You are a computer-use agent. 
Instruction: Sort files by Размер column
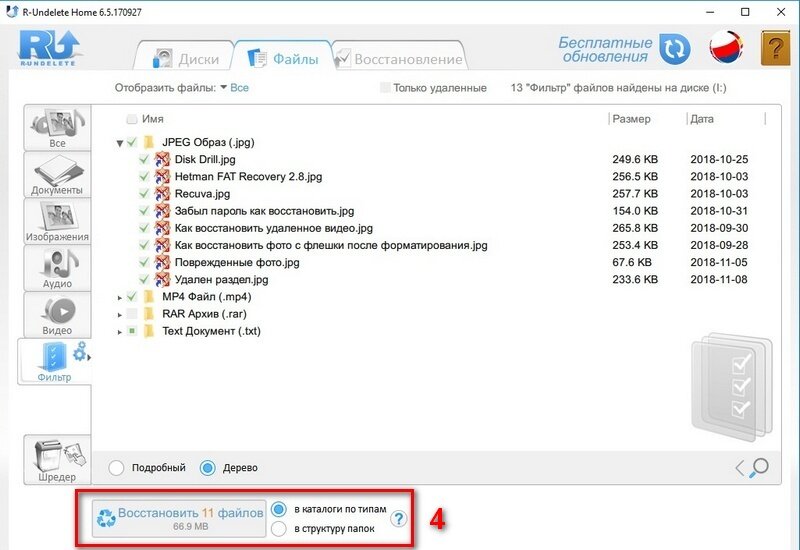pos(632,119)
